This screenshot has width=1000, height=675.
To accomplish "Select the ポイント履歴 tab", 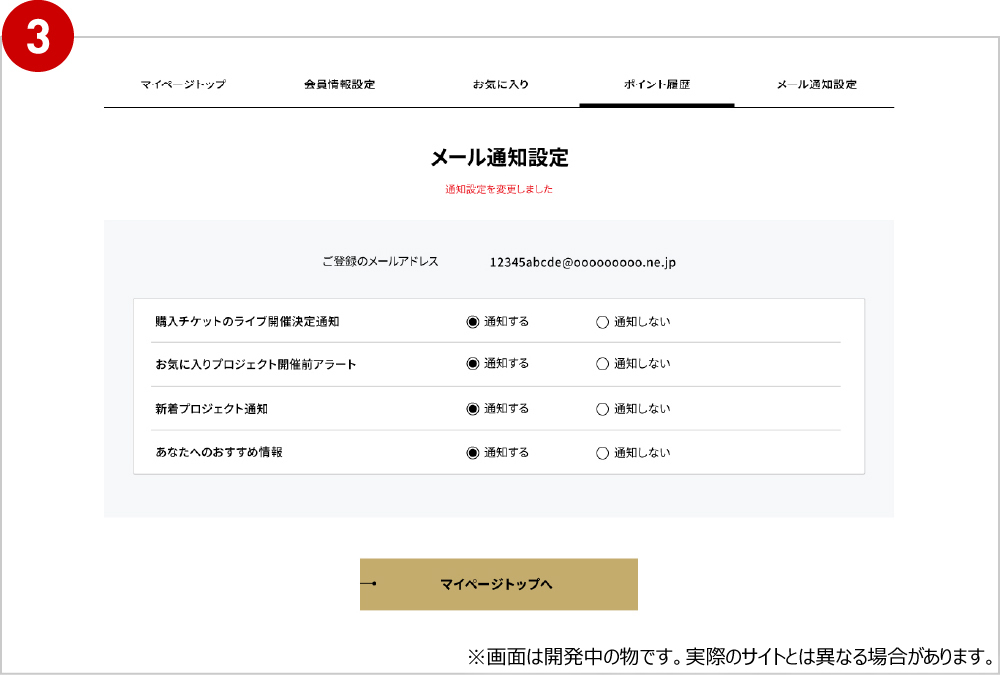I will (x=657, y=84).
